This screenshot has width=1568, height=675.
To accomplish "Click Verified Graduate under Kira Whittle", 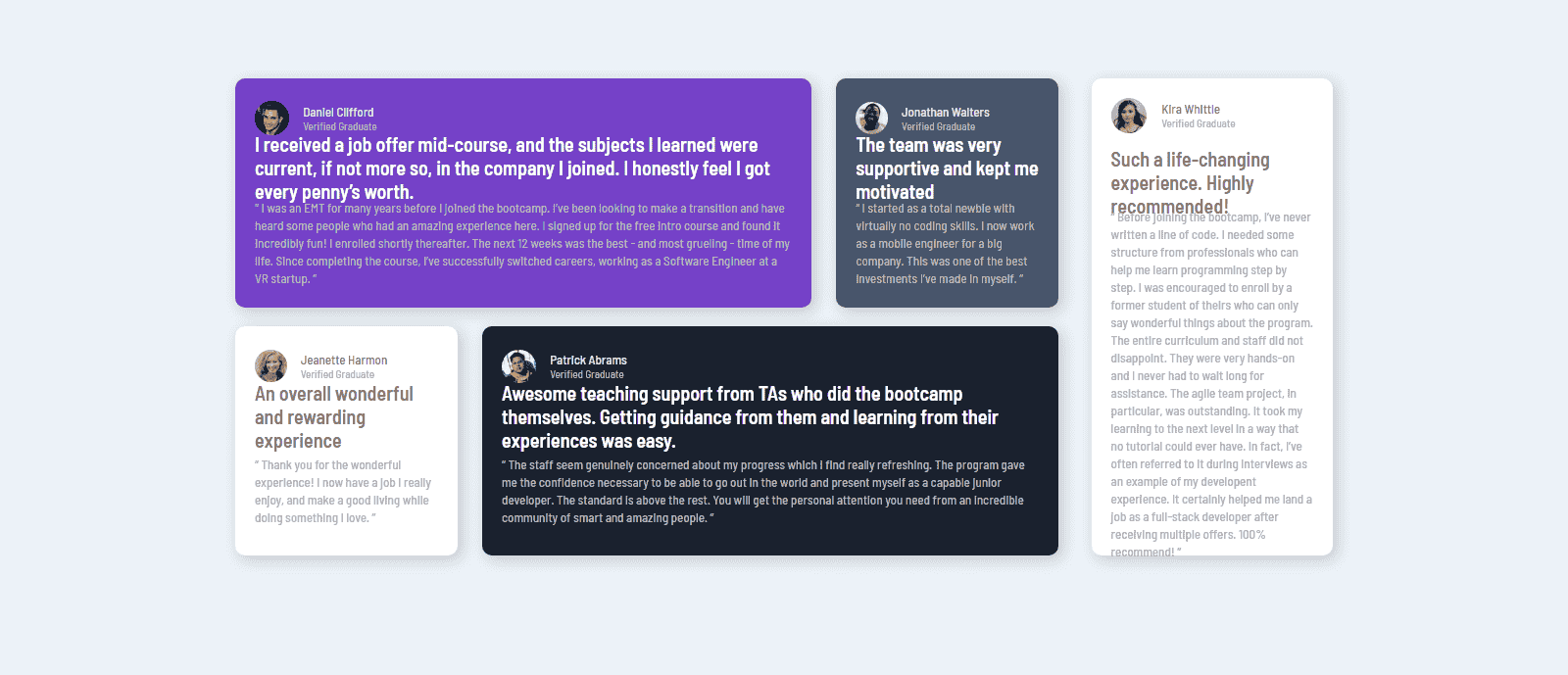I will pyautogui.click(x=1198, y=124).
